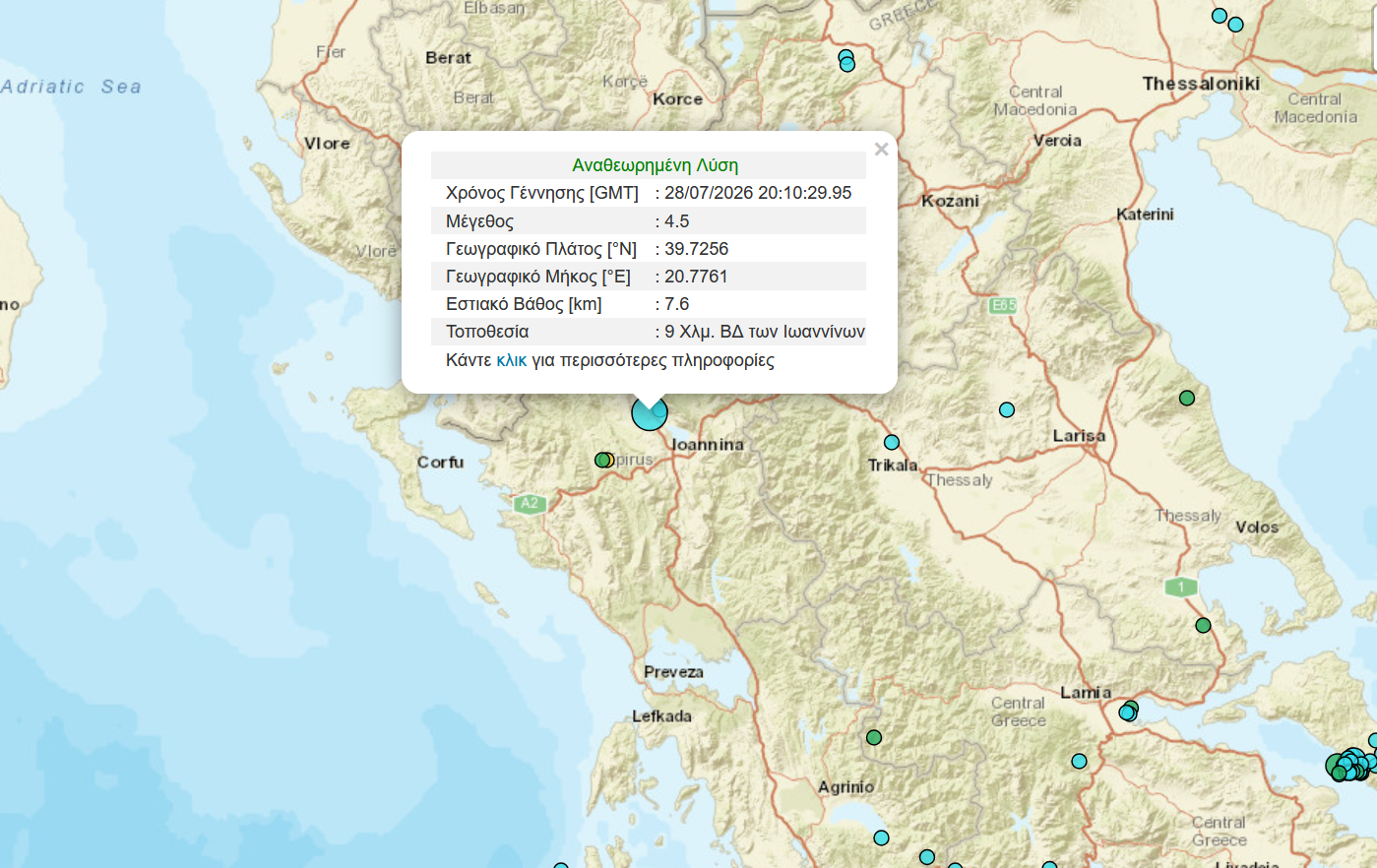The width and height of the screenshot is (1377, 868).
Task: Select the green marker north of Agrinio
Action: [x=874, y=737]
